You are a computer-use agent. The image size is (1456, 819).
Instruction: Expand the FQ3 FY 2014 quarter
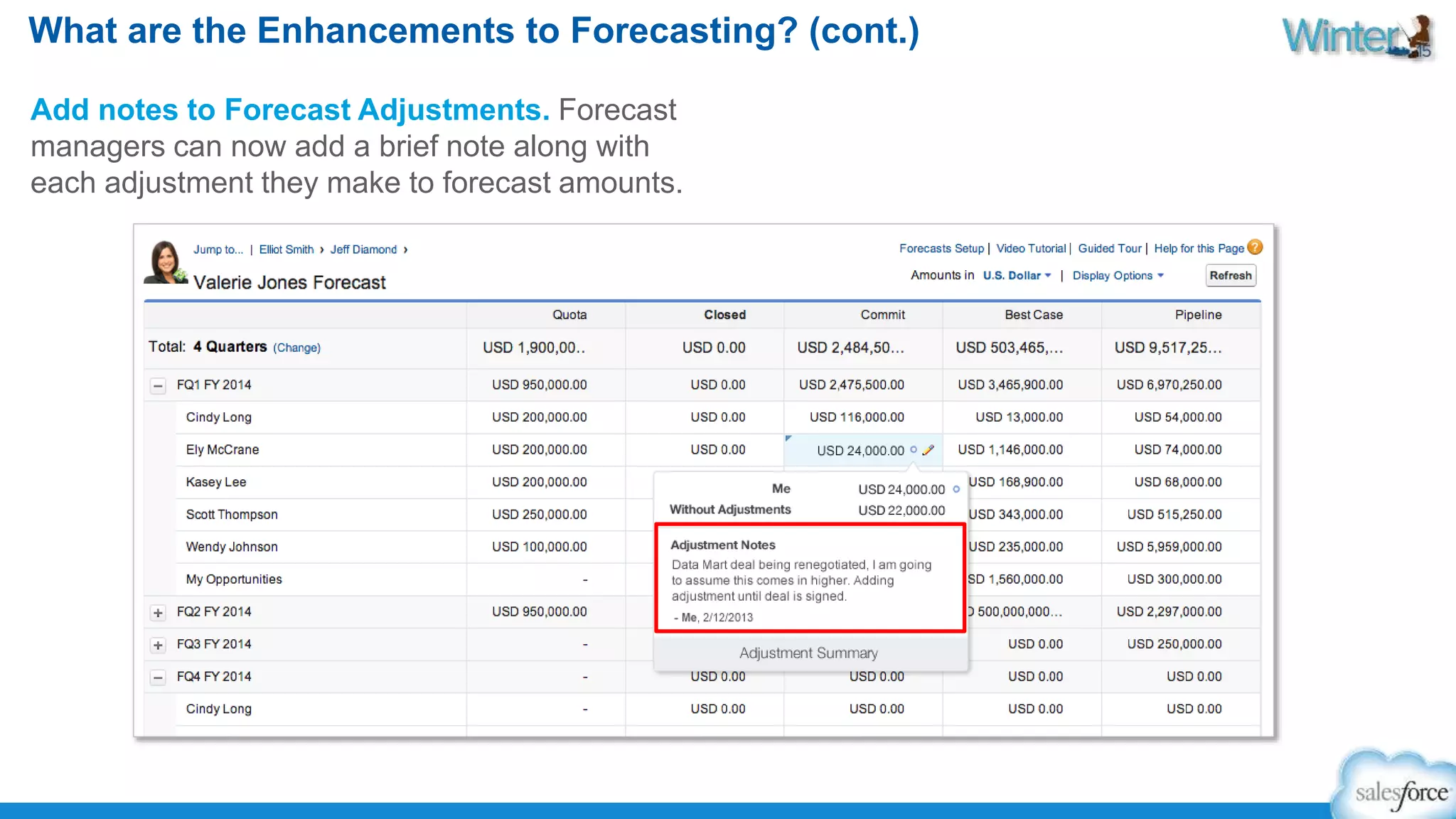[x=158, y=646]
